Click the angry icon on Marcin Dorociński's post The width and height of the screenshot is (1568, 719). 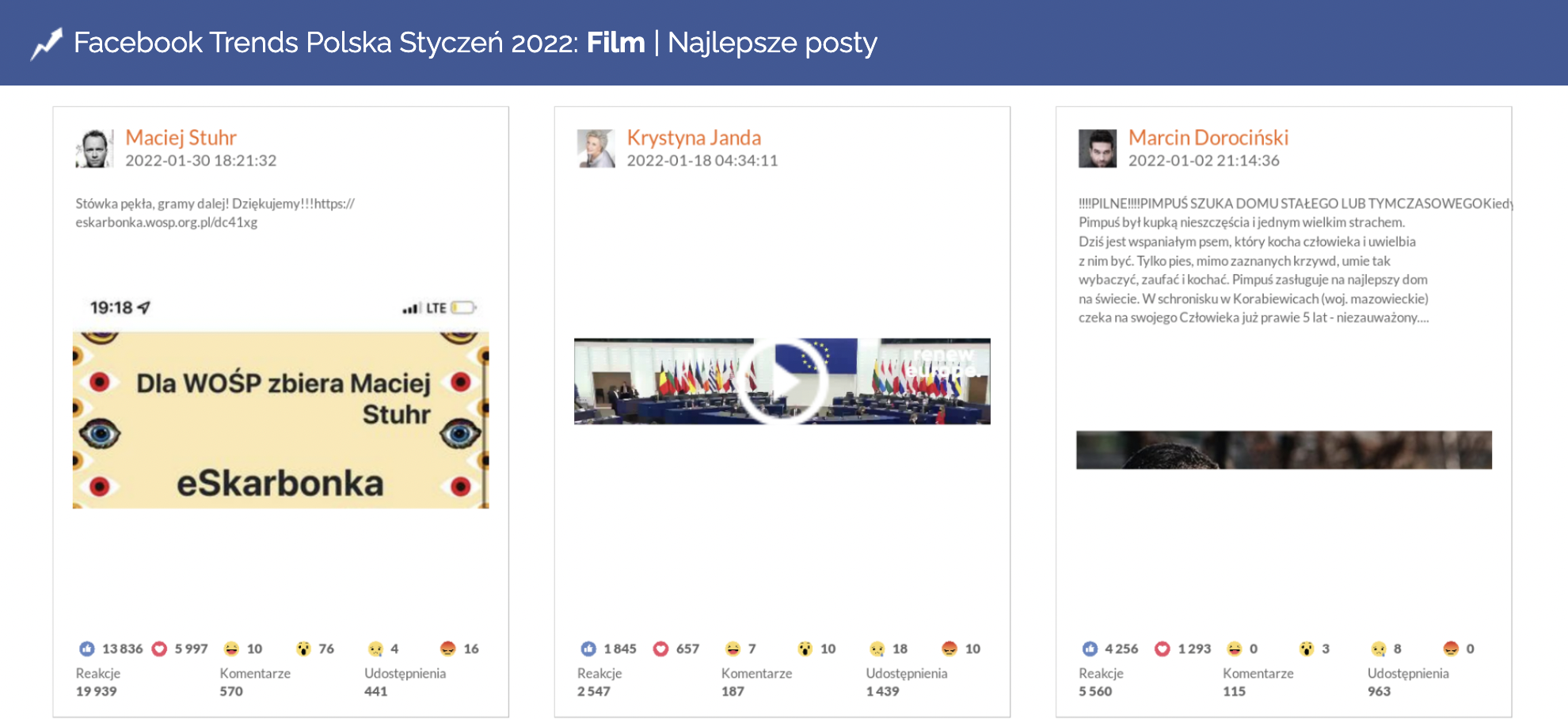point(1451,649)
